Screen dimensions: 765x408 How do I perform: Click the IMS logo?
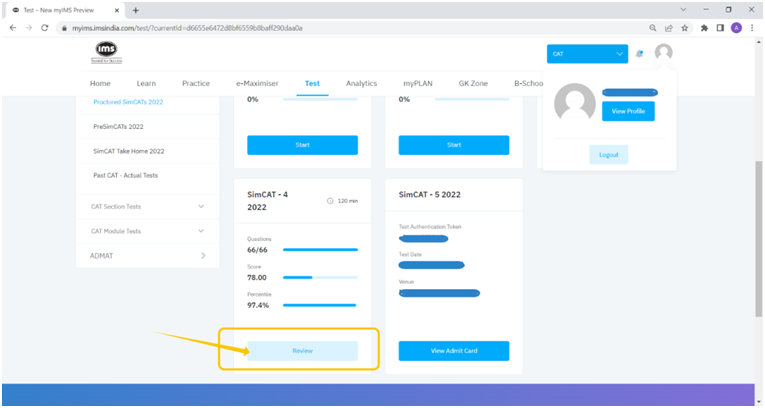106,52
